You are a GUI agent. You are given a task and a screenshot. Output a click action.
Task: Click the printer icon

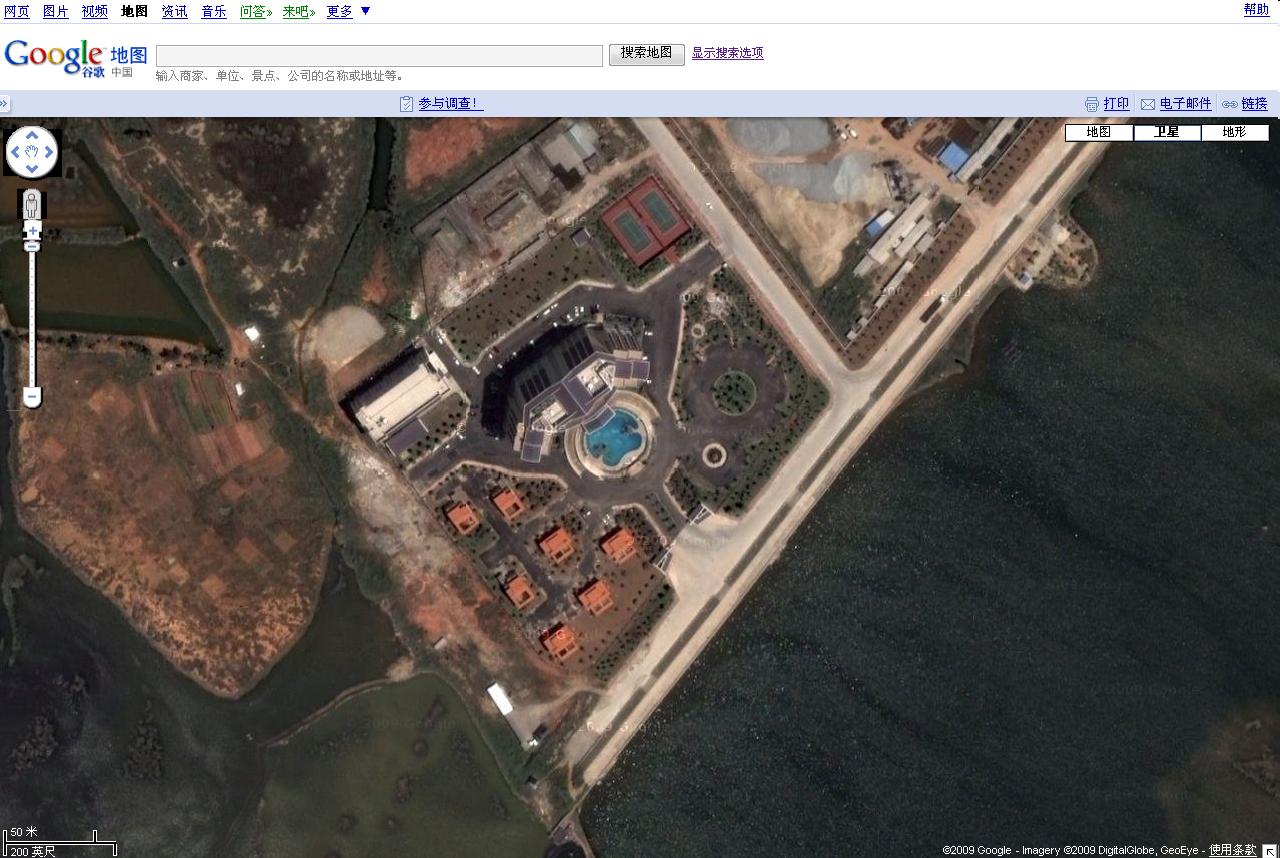coord(1092,104)
